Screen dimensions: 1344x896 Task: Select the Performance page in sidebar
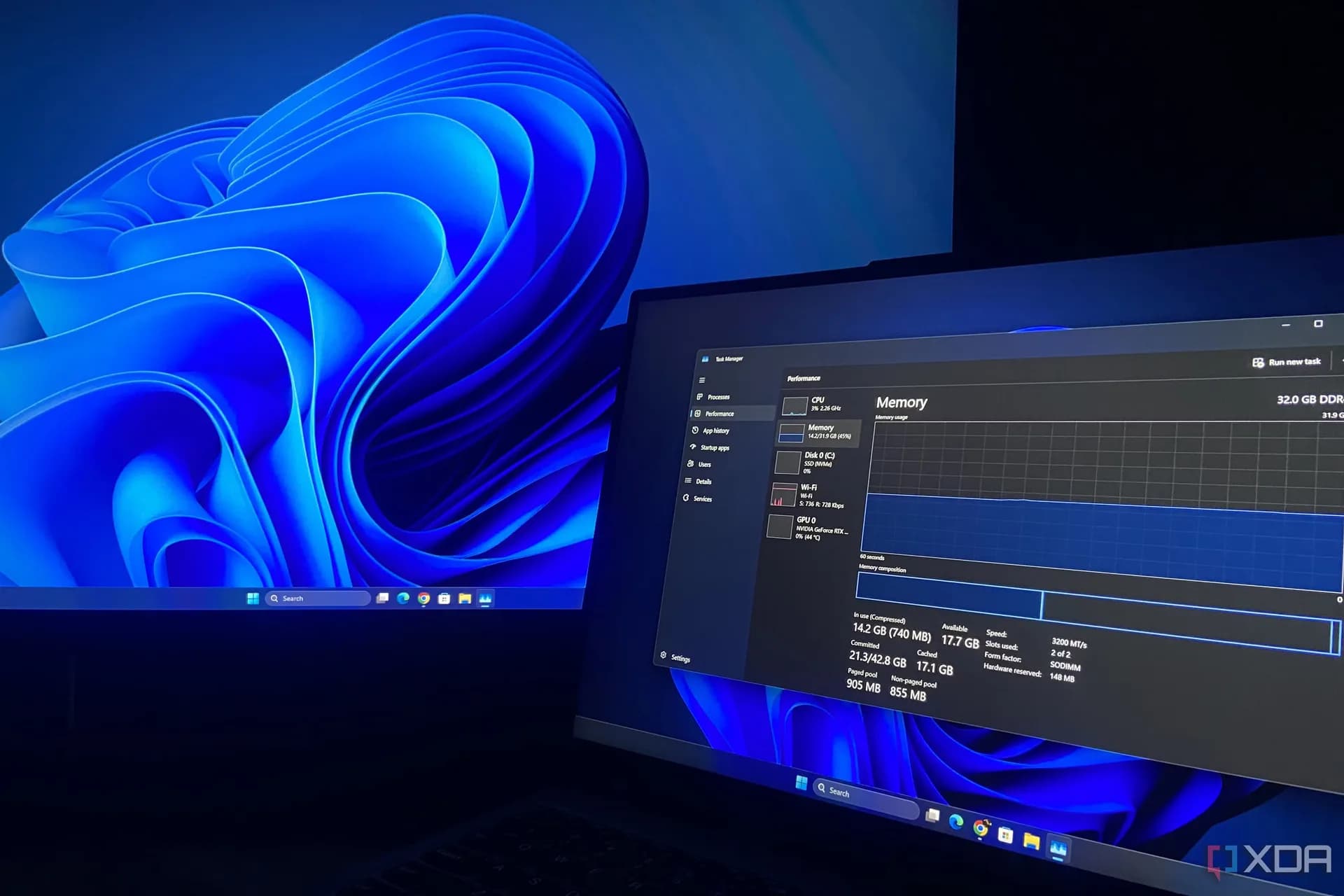[731, 414]
